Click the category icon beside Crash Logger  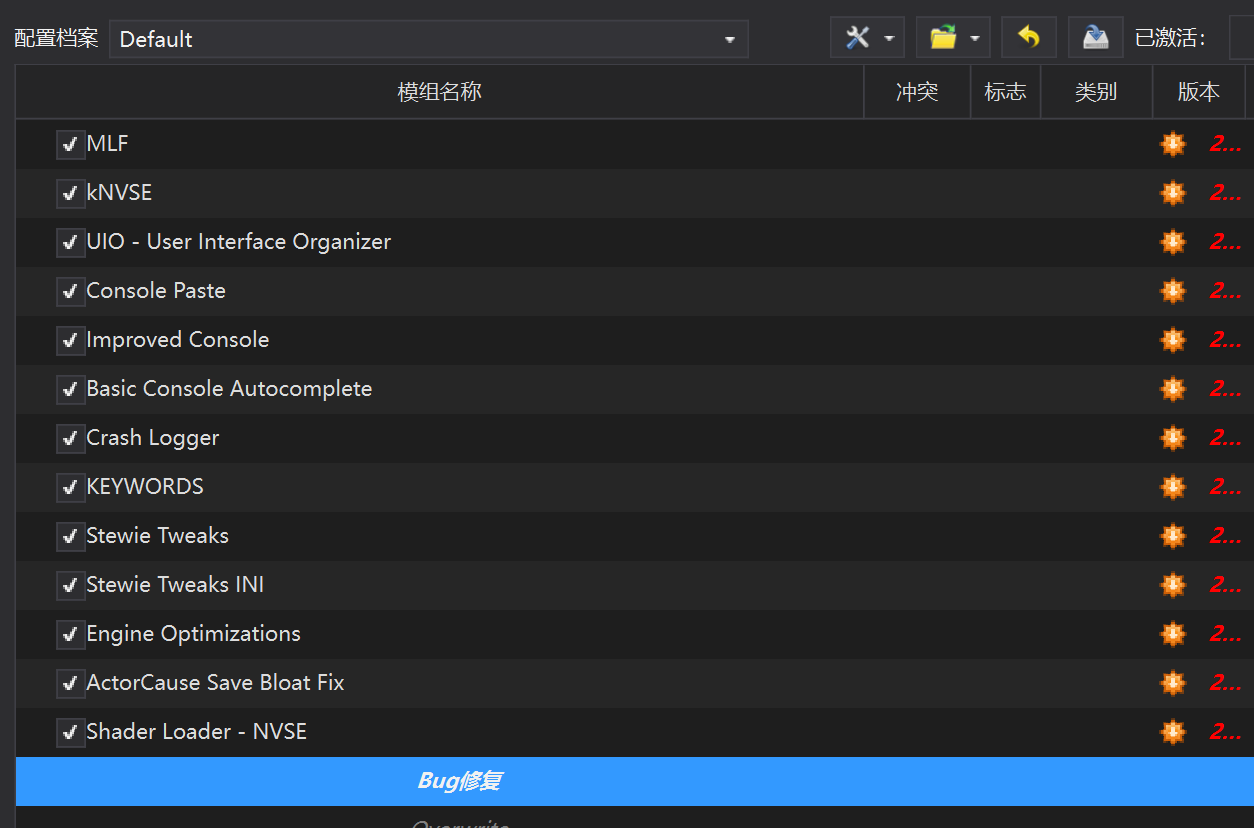point(1172,438)
